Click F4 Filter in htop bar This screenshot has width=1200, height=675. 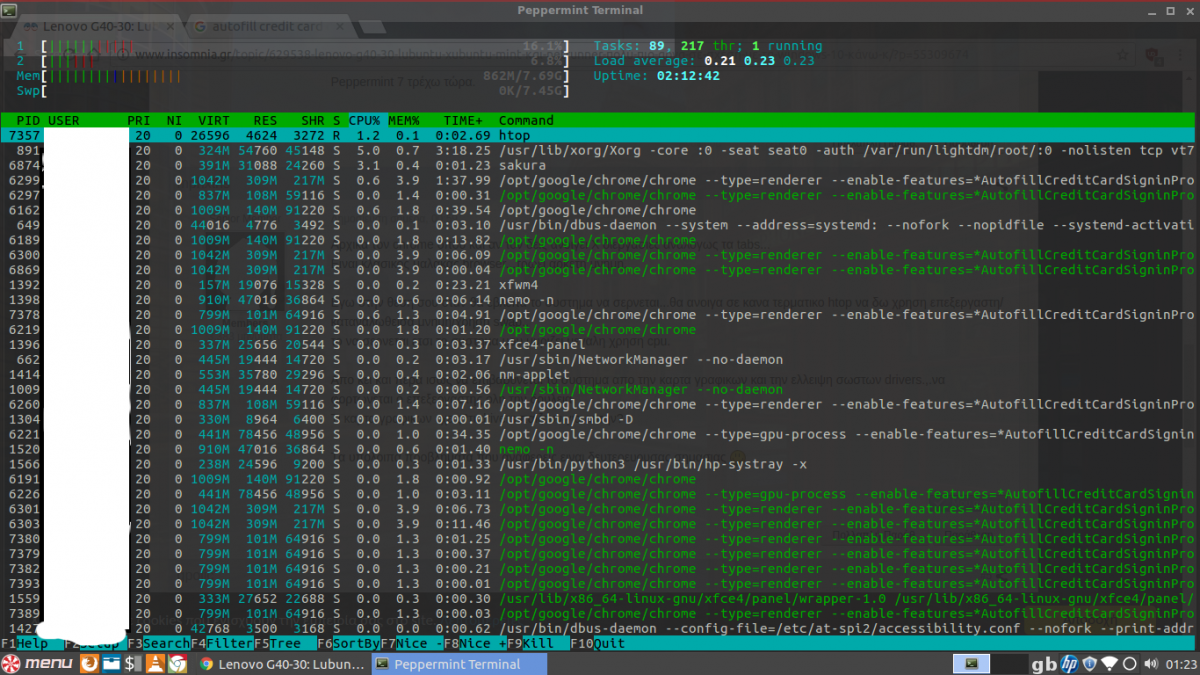click(x=221, y=643)
